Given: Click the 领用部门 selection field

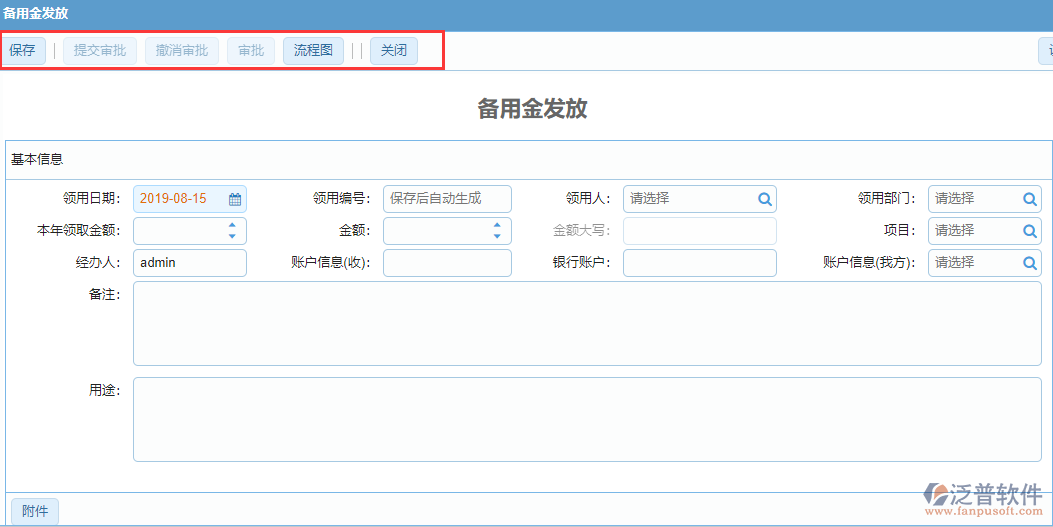Looking at the screenshot, I should click(x=985, y=199).
